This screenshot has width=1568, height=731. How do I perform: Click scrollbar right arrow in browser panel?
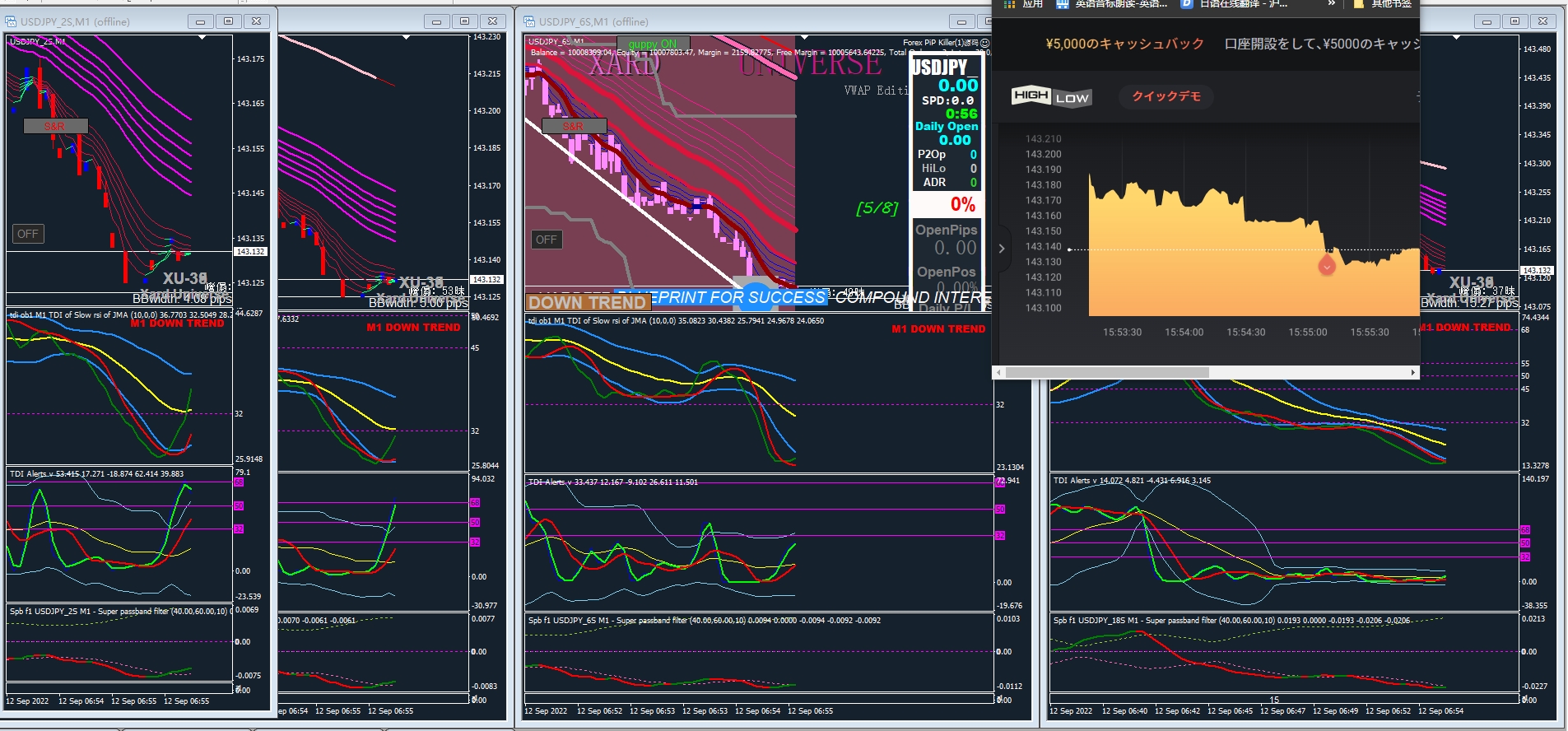pyautogui.click(x=1413, y=373)
